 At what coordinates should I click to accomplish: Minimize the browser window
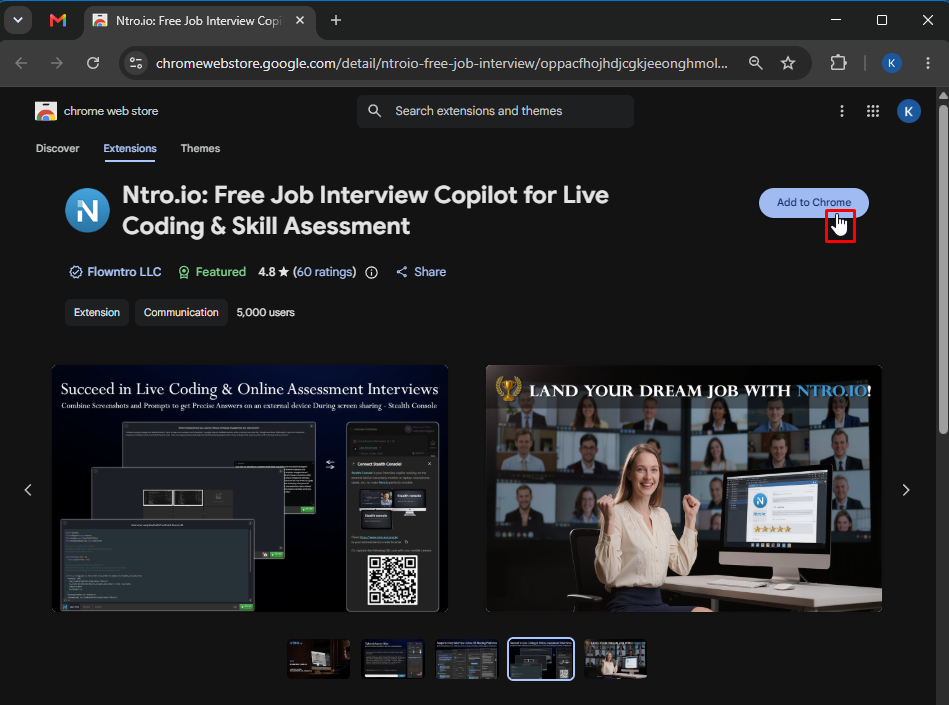click(836, 20)
